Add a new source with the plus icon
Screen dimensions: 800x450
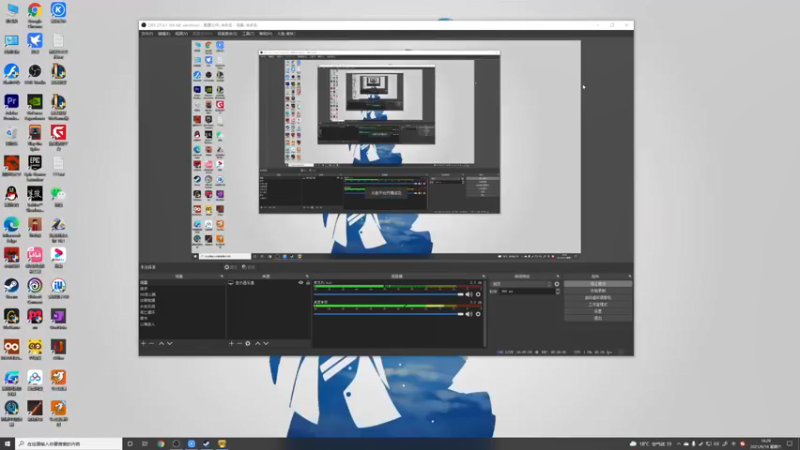[x=231, y=343]
